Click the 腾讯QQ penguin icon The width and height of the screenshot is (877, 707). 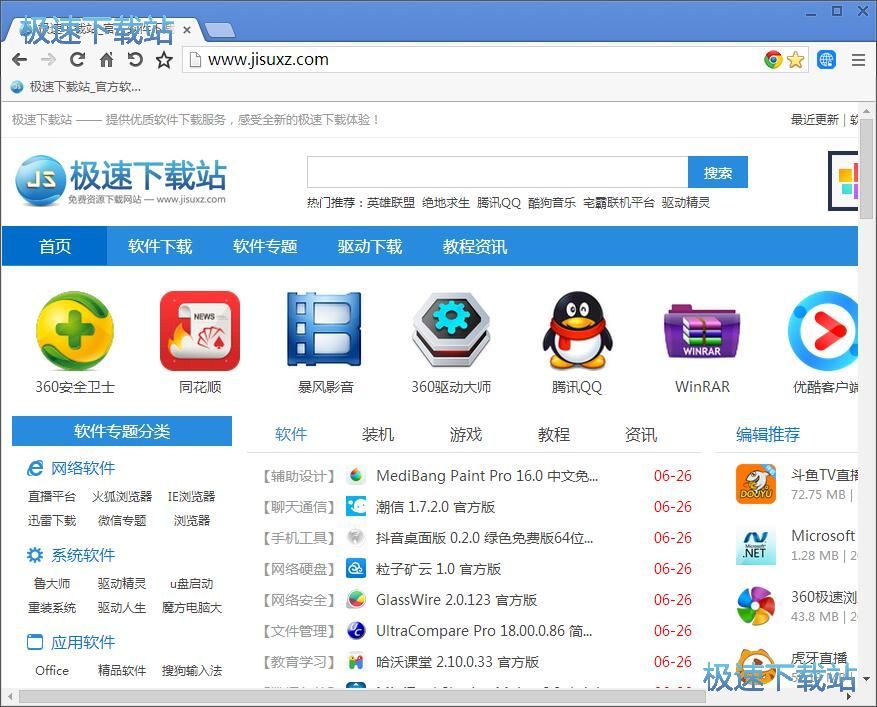tap(577, 330)
